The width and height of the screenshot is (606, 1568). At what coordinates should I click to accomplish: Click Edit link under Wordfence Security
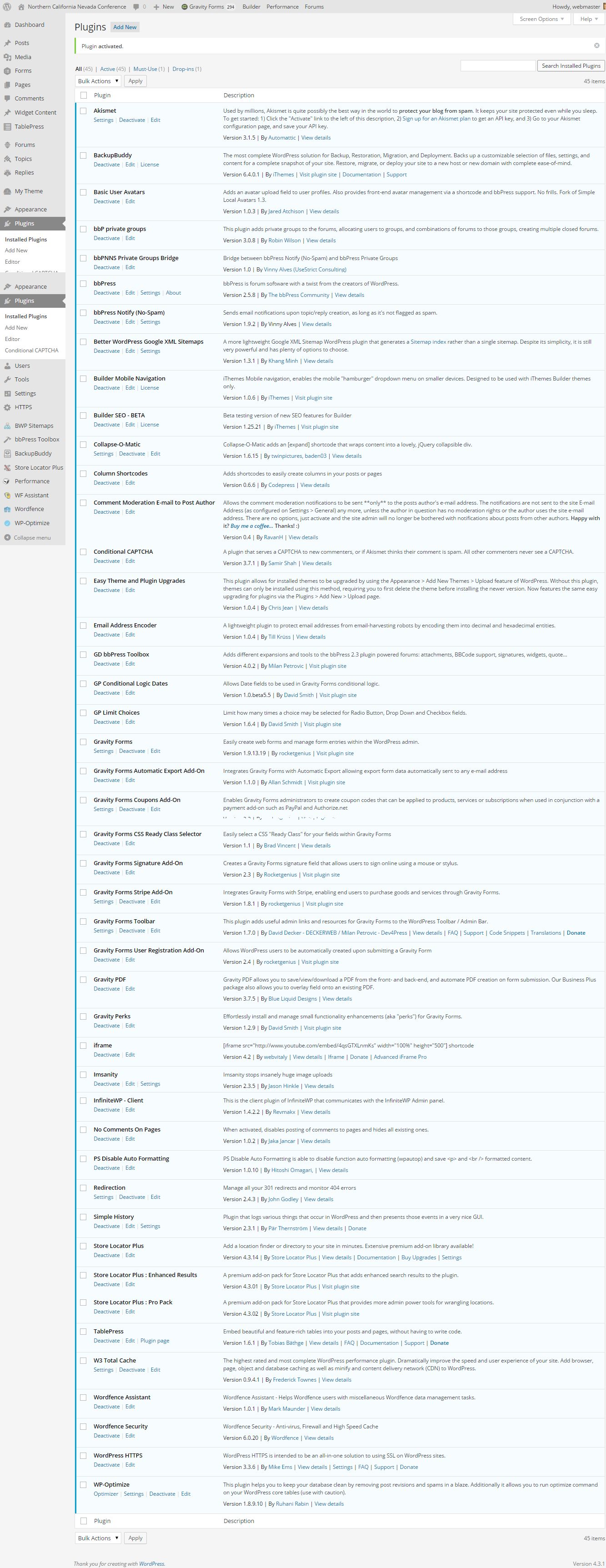click(130, 1435)
